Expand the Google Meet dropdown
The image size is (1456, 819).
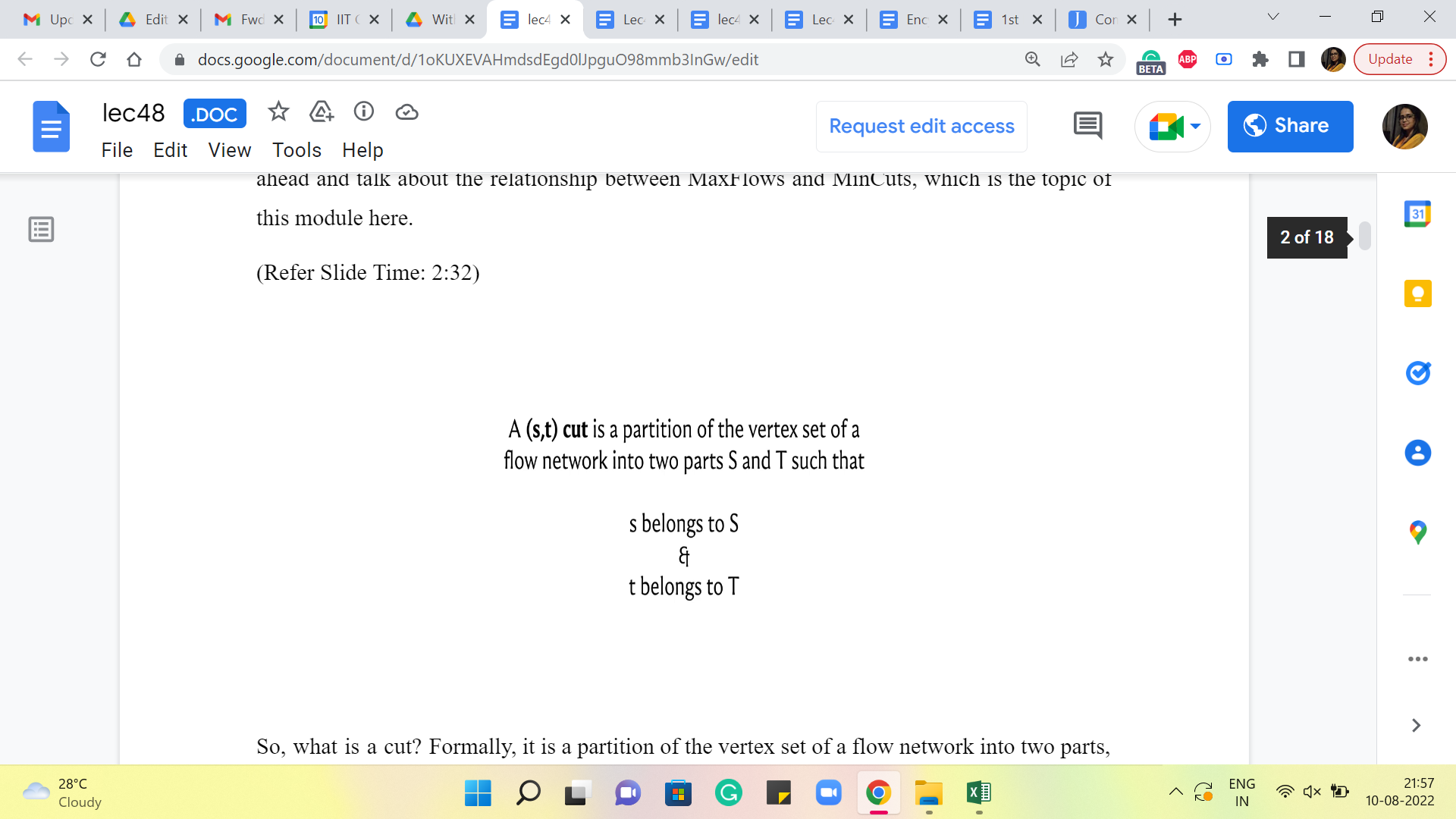pyautogui.click(x=1195, y=126)
